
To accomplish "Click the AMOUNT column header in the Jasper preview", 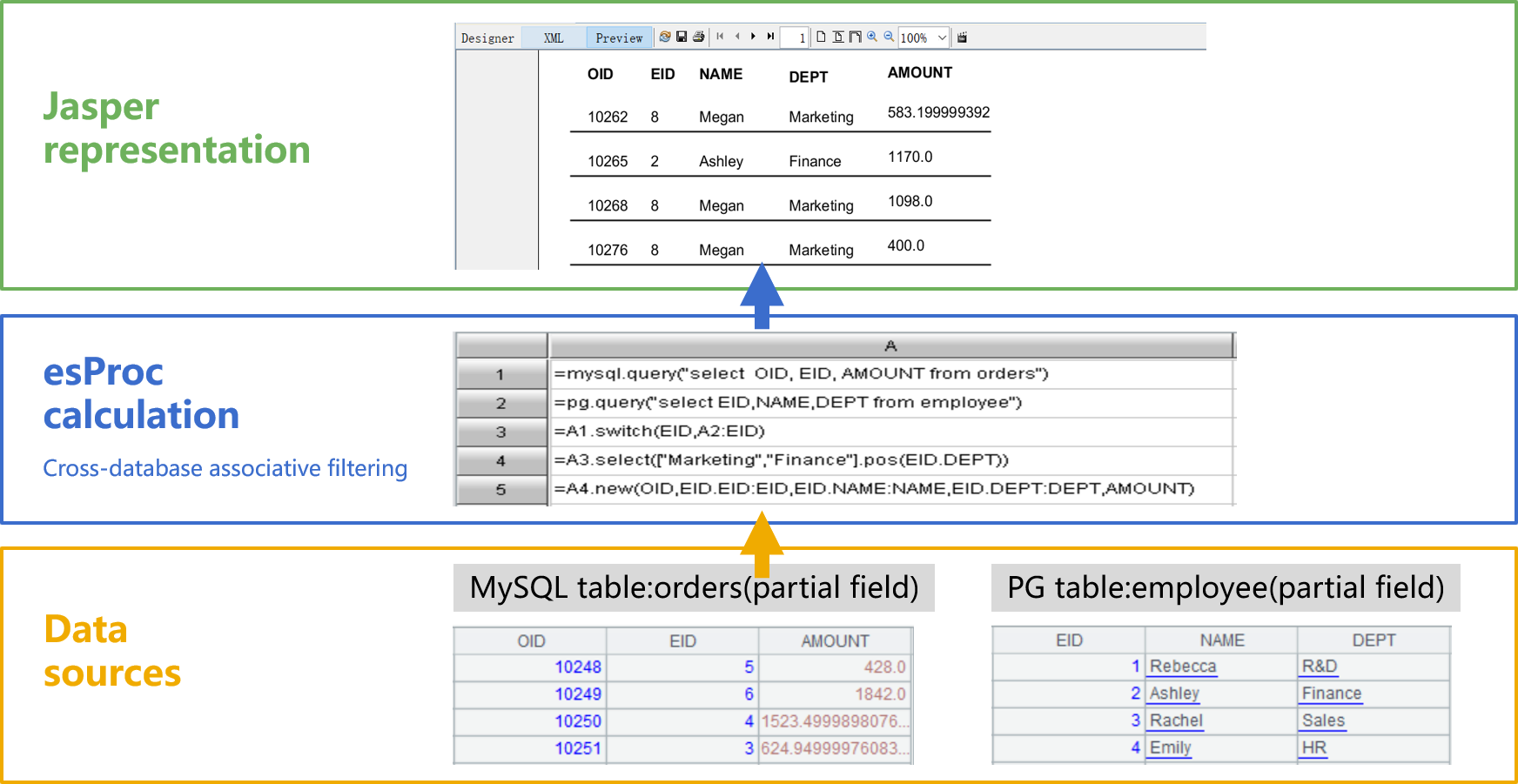I will coord(920,72).
